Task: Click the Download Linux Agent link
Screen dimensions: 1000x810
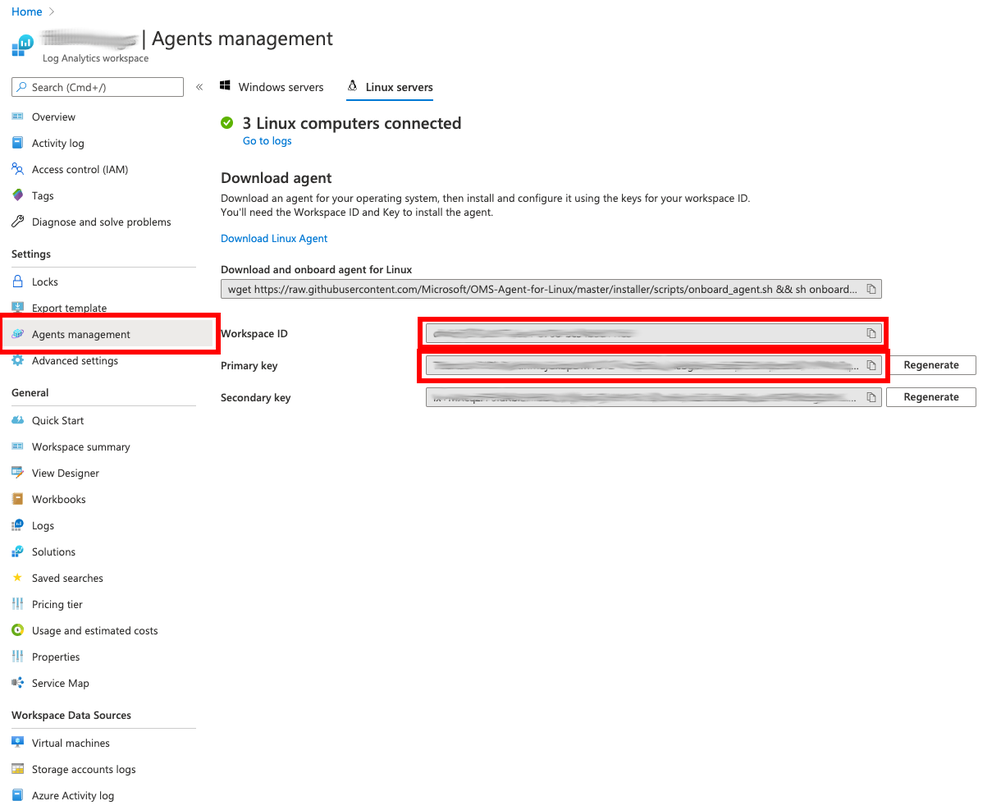Action: tap(273, 238)
